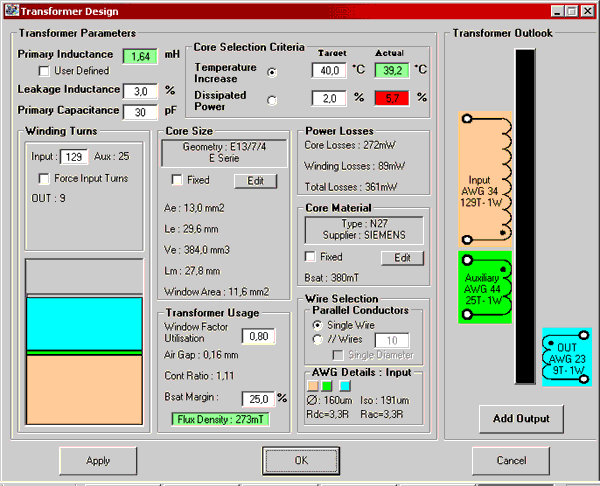Click 'Cont Ratio : 1,11' text

point(199,375)
